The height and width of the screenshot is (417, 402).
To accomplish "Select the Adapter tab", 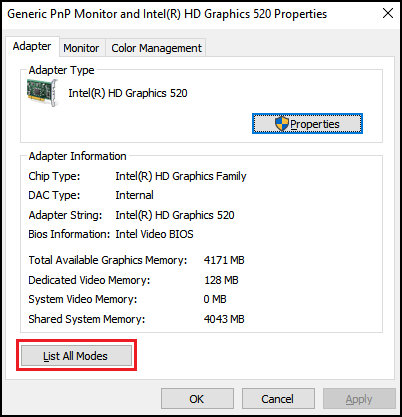I will pos(32,46).
